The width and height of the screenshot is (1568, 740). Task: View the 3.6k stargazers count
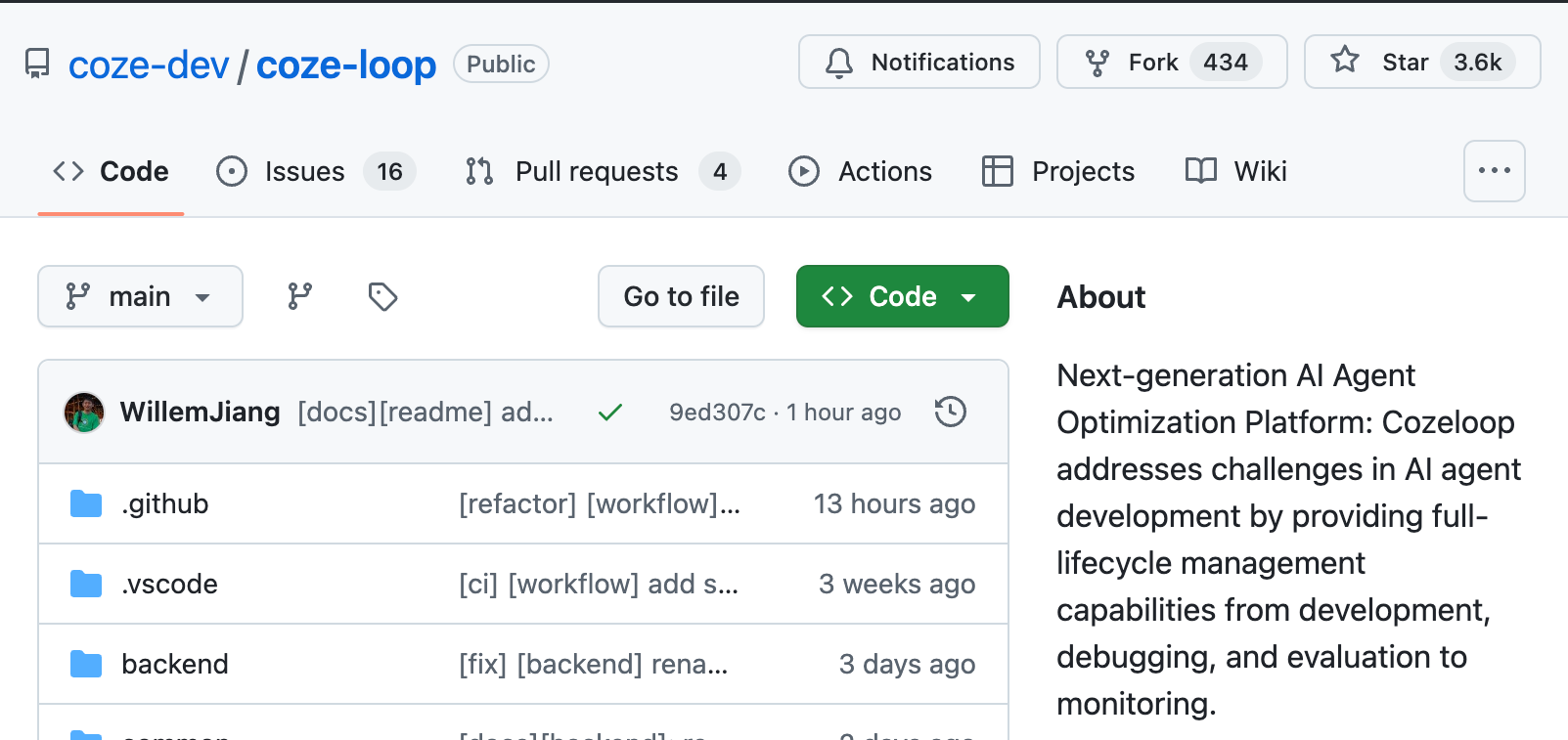[1478, 62]
